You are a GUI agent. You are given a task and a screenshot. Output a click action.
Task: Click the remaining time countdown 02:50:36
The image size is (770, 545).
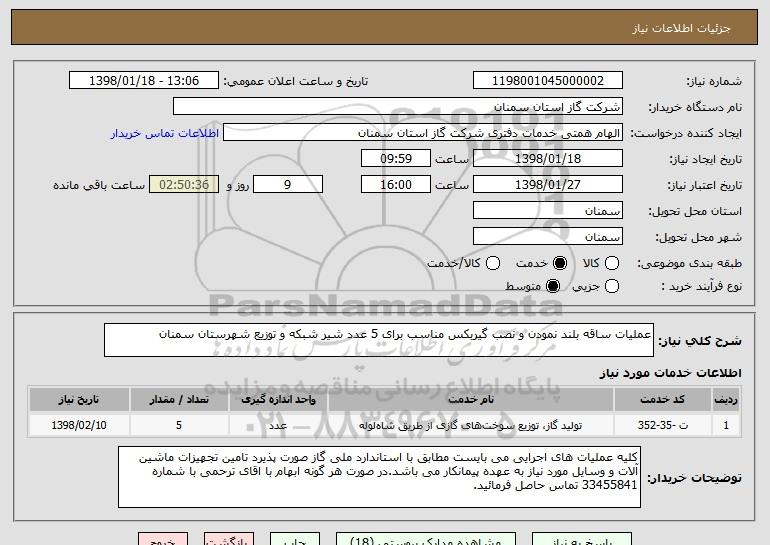coord(184,185)
